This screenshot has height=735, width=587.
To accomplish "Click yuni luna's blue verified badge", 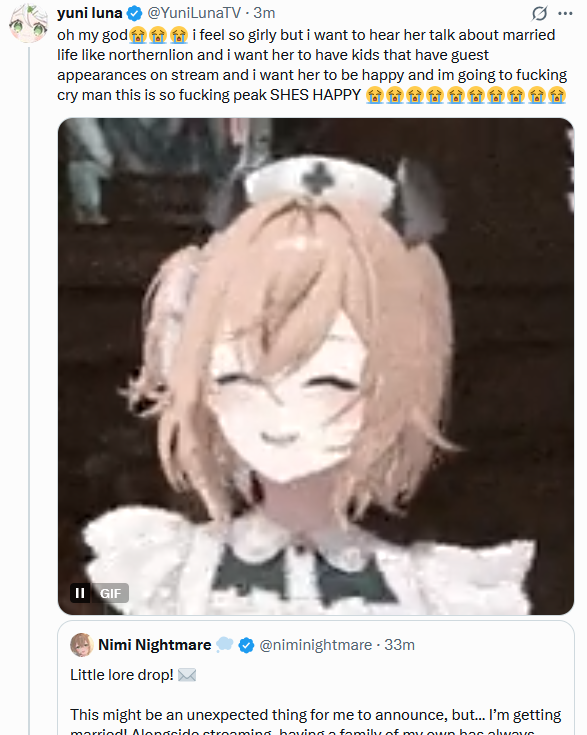I will click(x=135, y=14).
